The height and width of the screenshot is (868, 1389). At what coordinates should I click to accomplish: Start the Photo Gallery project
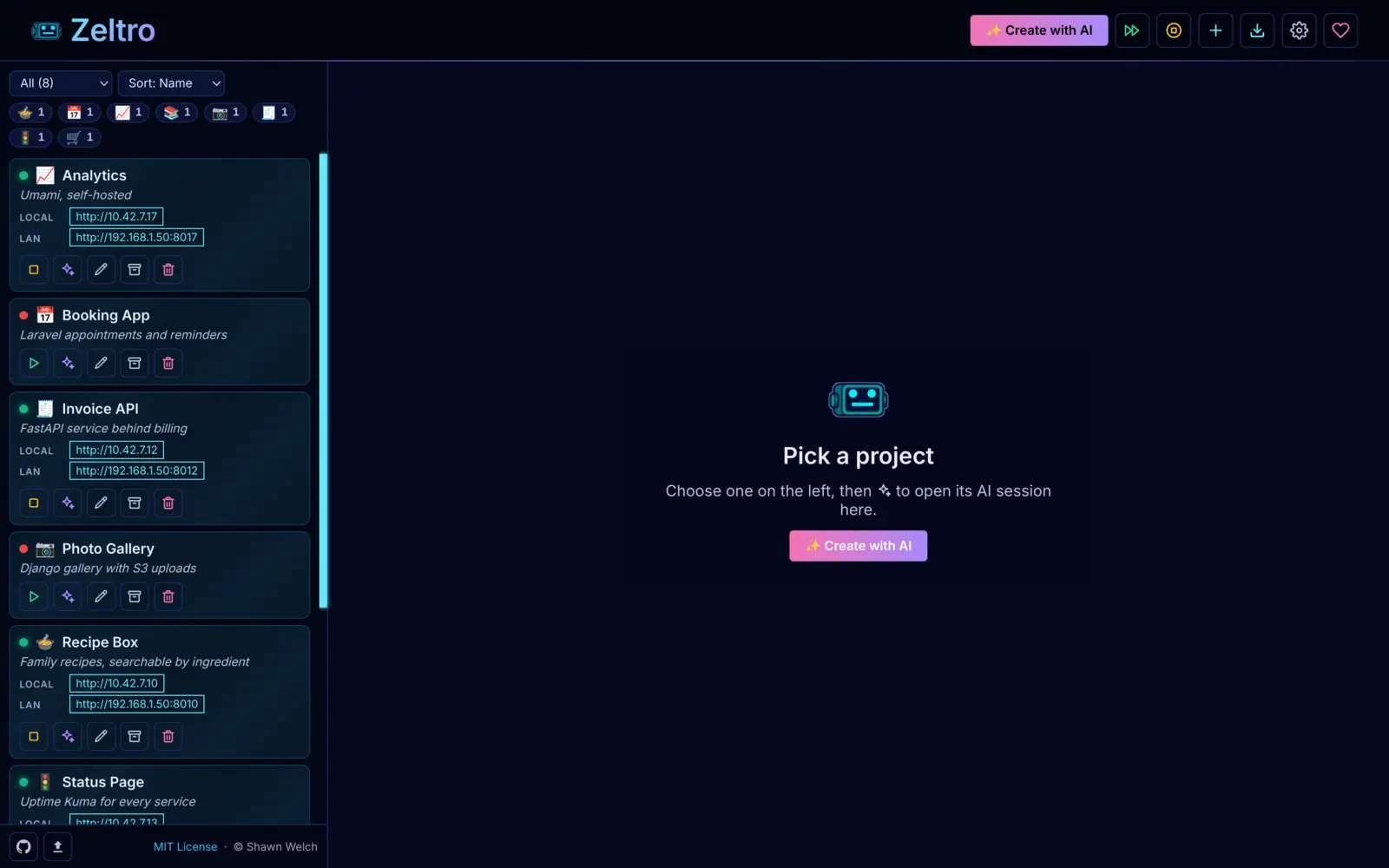click(34, 597)
